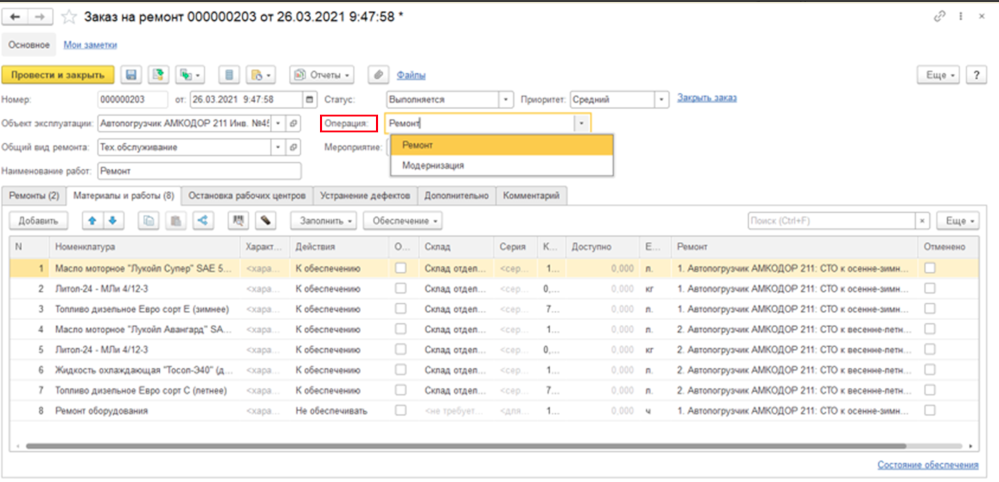Click the paperclip attachment icon
999x482 pixels.
click(x=378, y=75)
